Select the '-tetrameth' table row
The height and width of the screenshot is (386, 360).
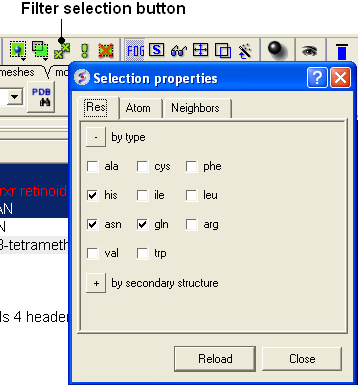34,245
